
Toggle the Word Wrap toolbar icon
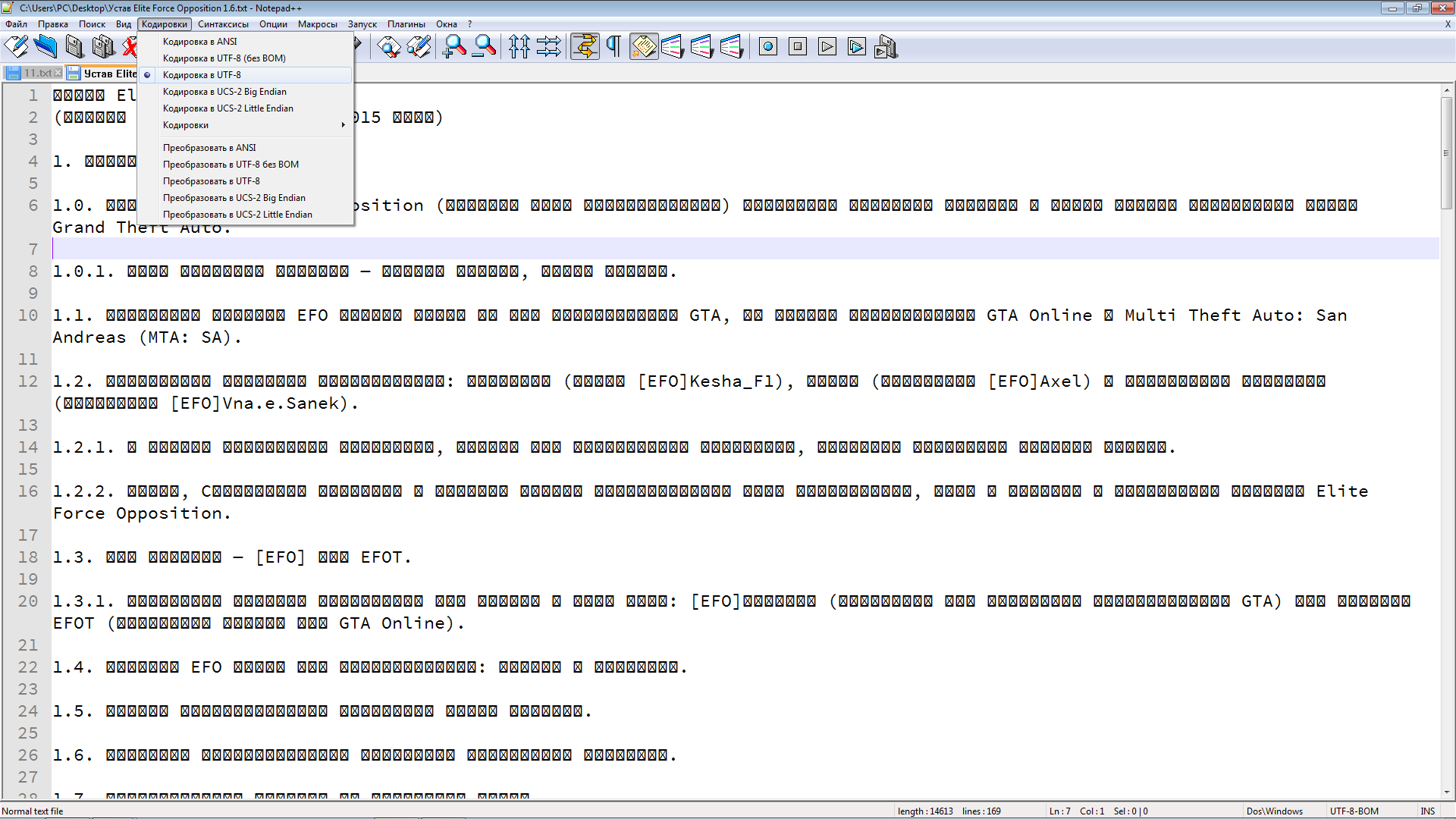(585, 47)
